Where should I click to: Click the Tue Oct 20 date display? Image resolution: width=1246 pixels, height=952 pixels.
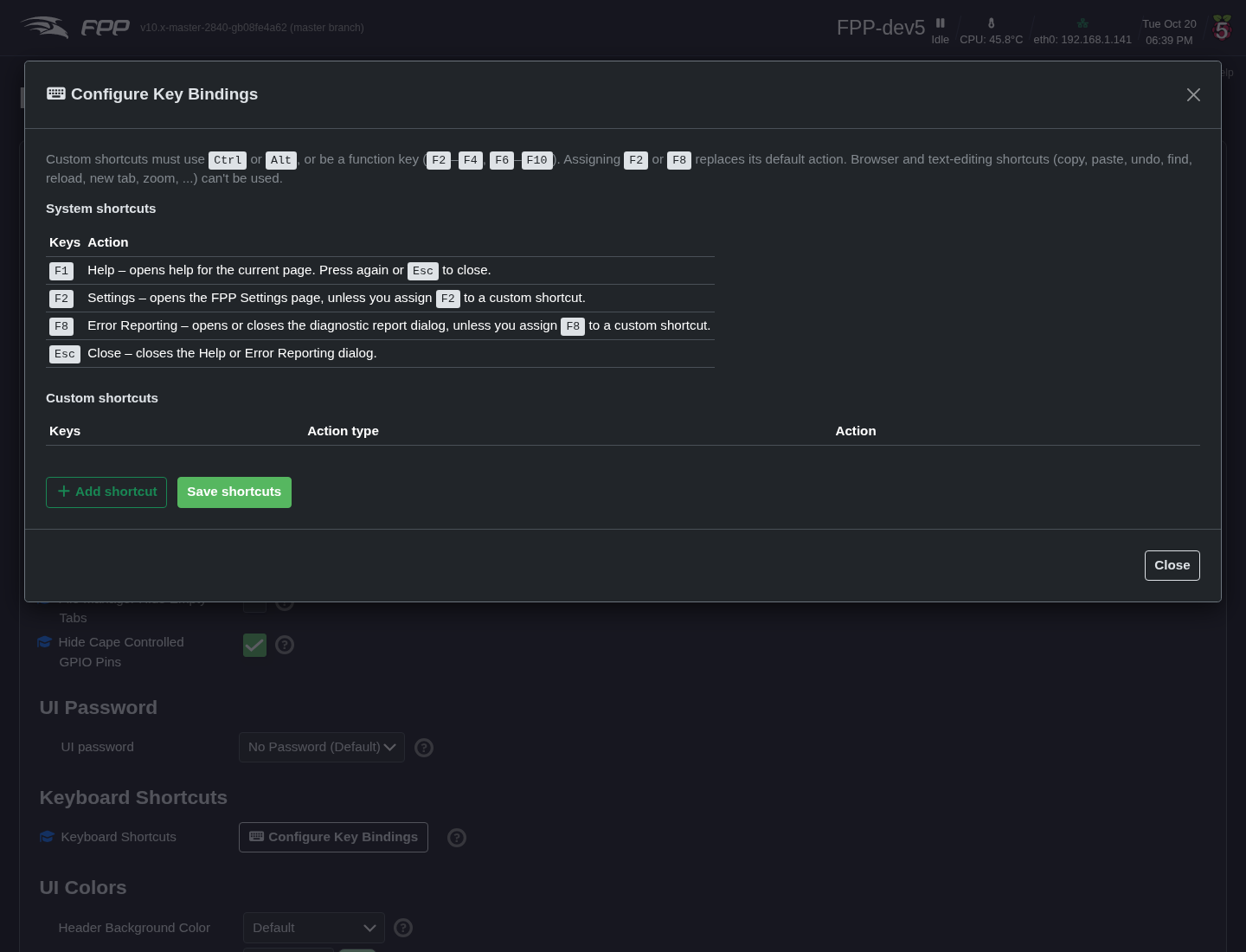point(1169,24)
